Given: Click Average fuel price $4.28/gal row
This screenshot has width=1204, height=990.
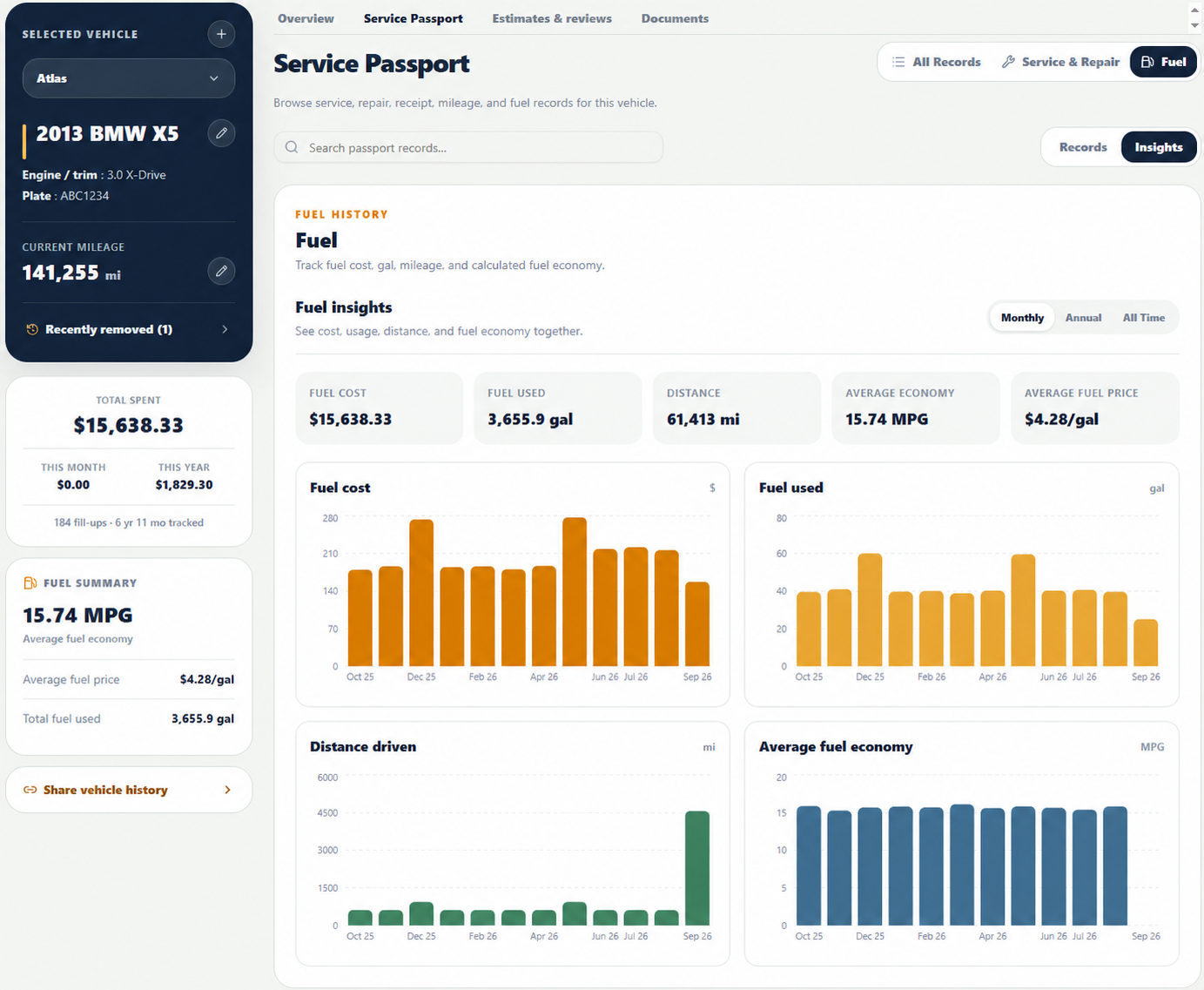Looking at the screenshot, I should coord(129,679).
